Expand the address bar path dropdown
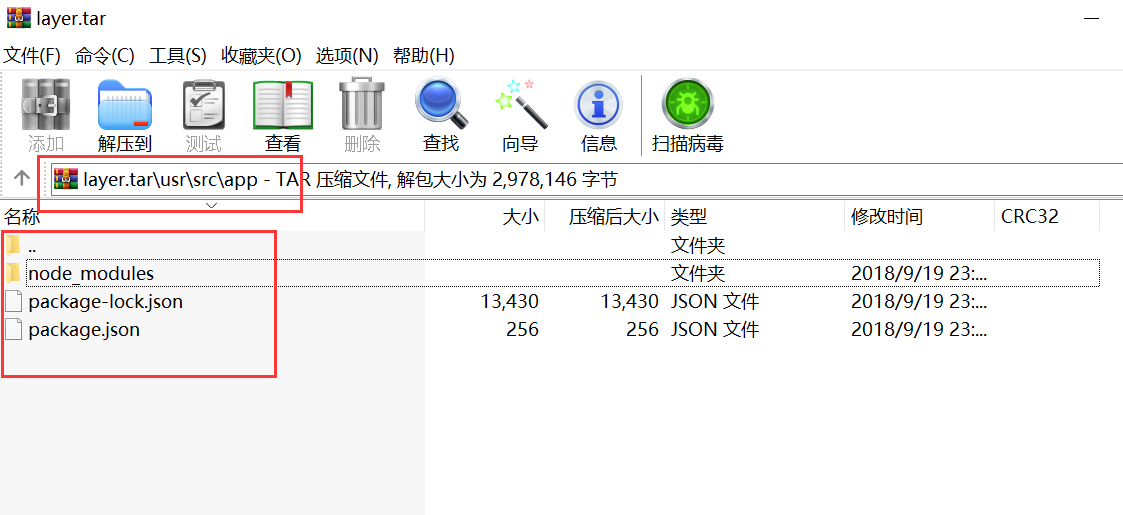1123x515 pixels. coord(211,205)
